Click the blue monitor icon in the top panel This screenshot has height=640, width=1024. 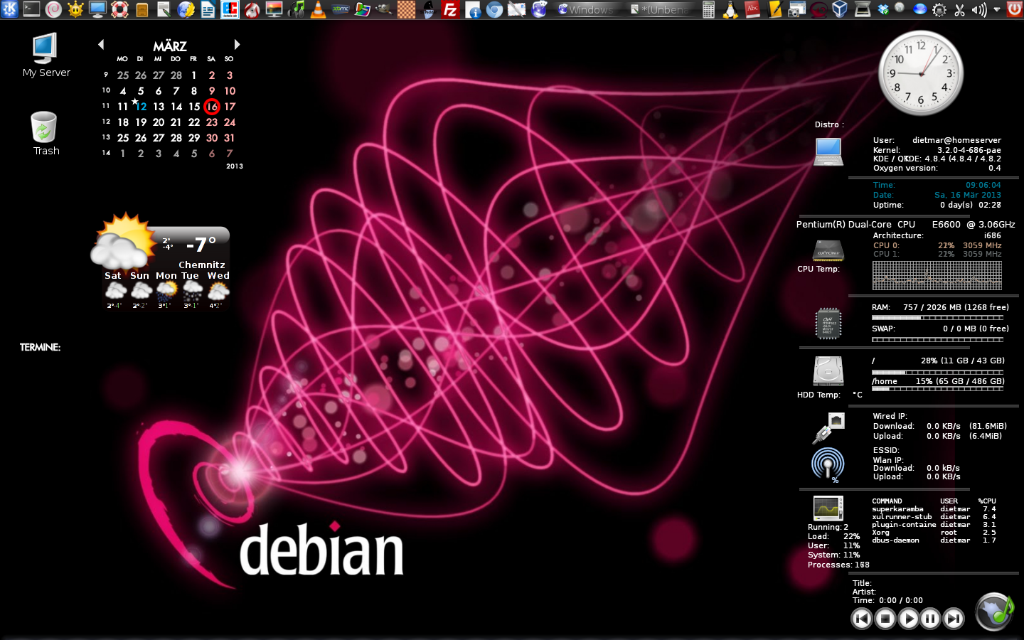[x=98, y=9]
